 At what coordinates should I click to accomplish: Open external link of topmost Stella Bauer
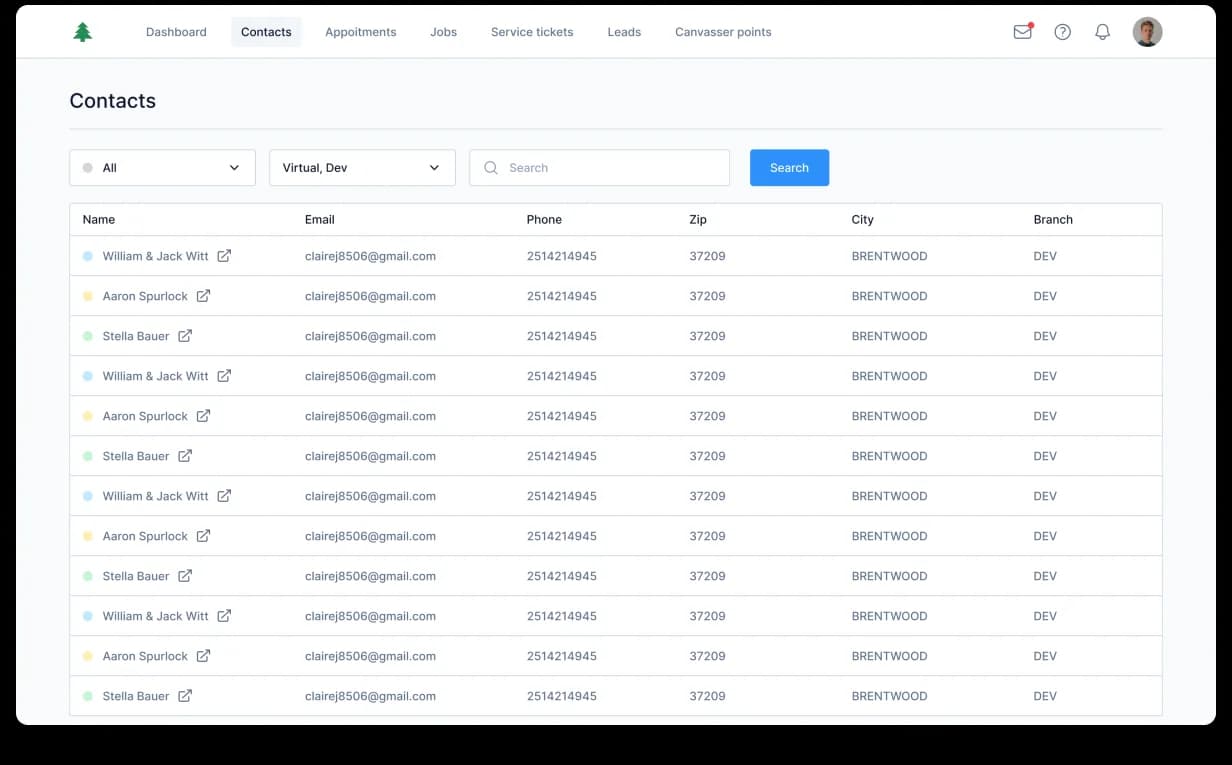[x=185, y=336]
